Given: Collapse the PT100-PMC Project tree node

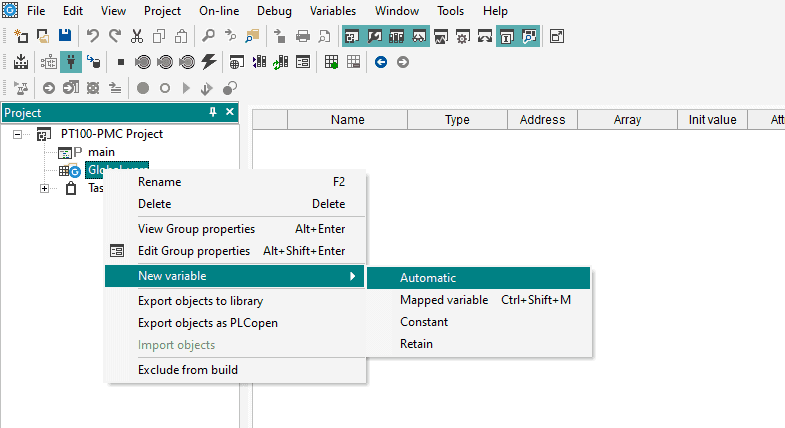Looking at the screenshot, I should pos(18,134).
